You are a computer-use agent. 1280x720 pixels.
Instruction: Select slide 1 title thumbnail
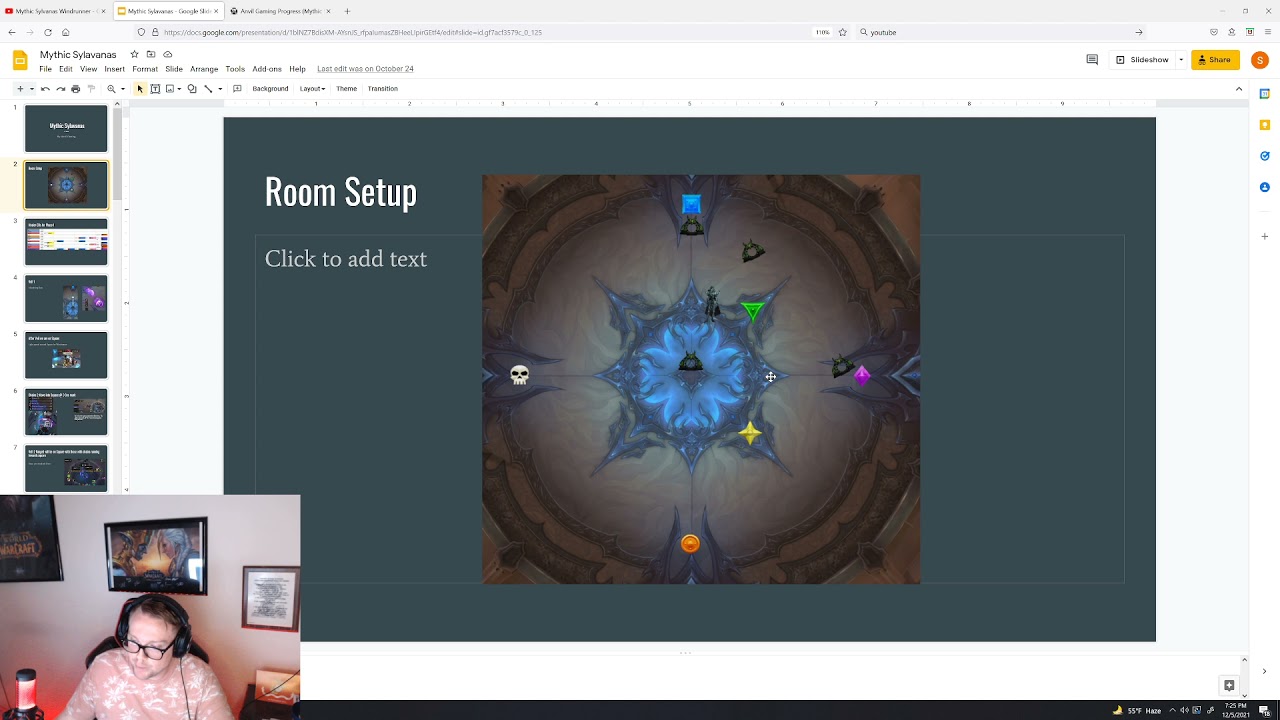click(x=66, y=129)
